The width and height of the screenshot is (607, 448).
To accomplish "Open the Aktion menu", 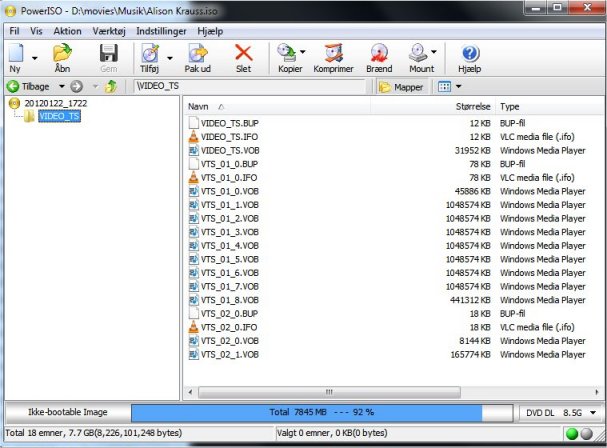I will point(67,31).
